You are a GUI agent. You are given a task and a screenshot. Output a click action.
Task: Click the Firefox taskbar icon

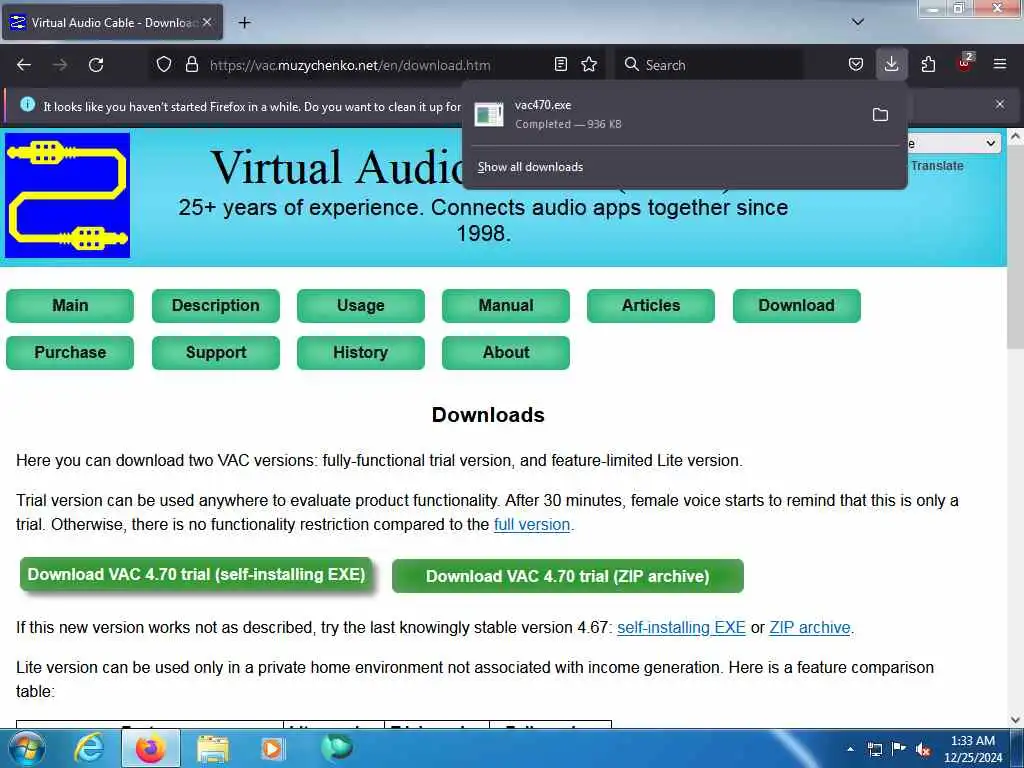point(150,748)
